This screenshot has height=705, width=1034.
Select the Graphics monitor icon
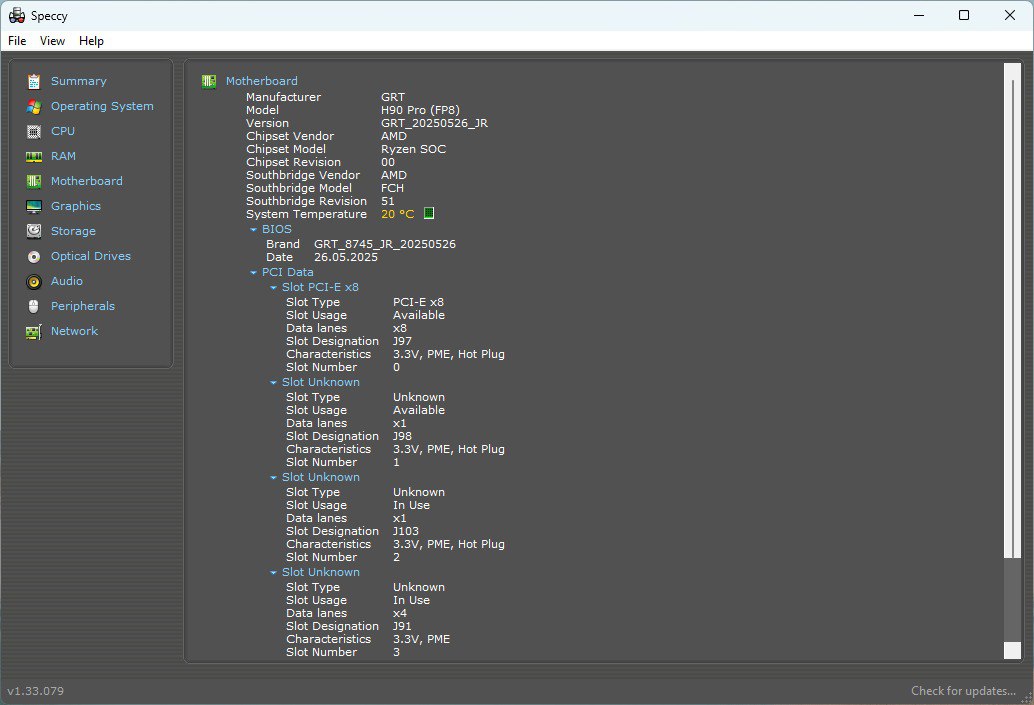(x=34, y=206)
